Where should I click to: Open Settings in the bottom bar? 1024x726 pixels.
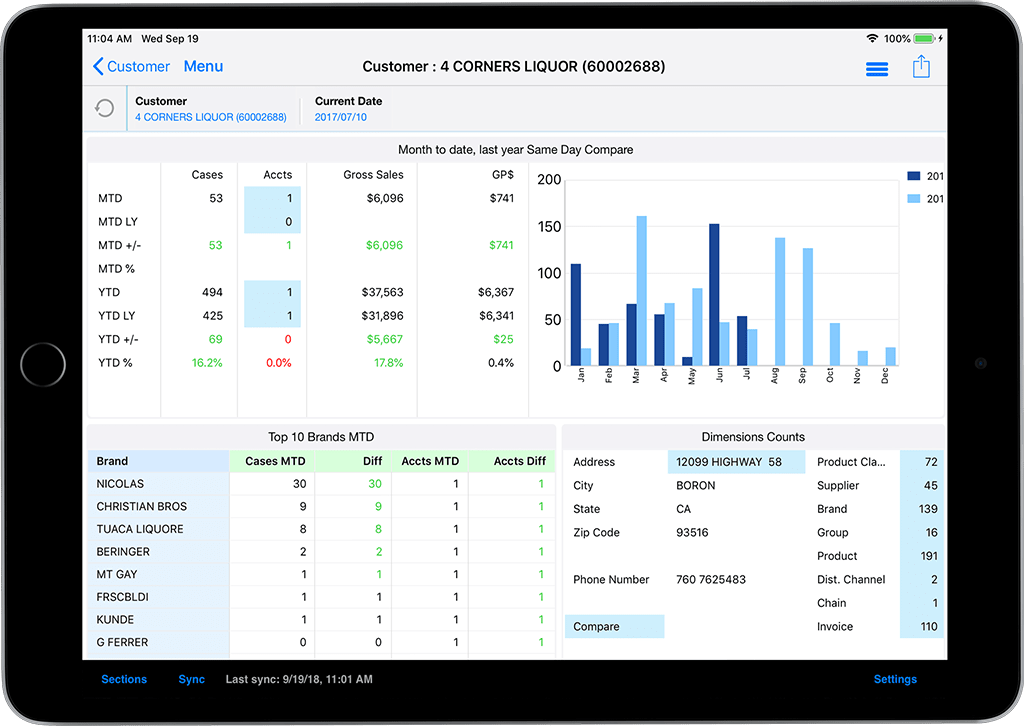coord(895,679)
